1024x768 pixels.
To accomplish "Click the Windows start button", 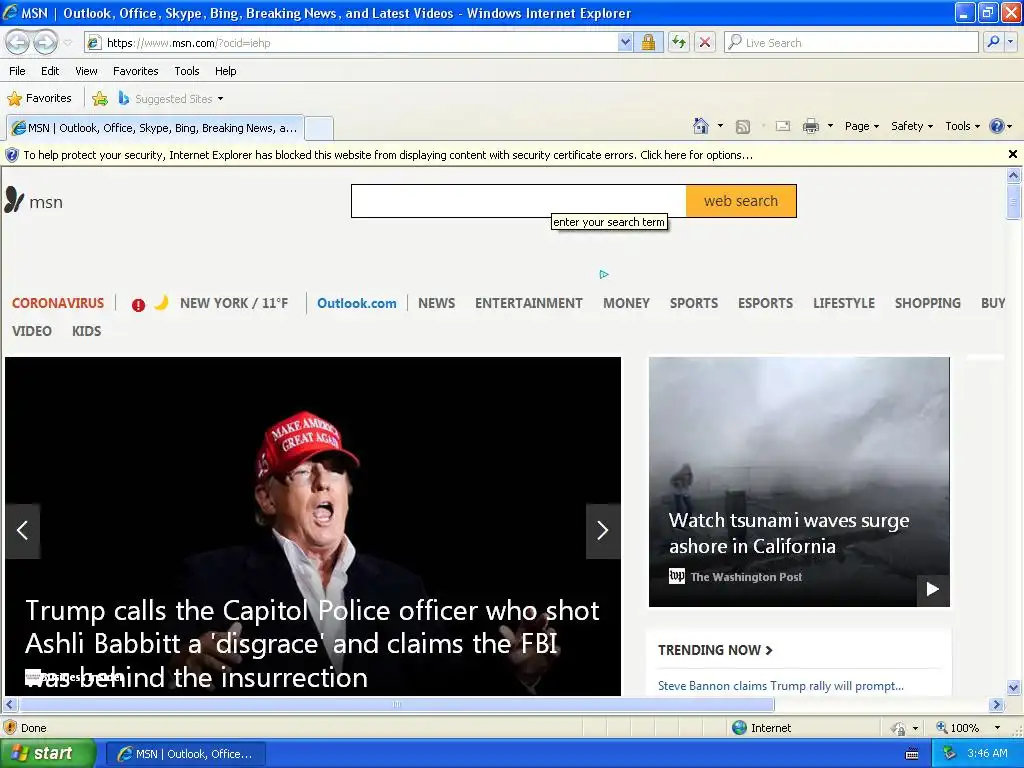I will (48, 753).
